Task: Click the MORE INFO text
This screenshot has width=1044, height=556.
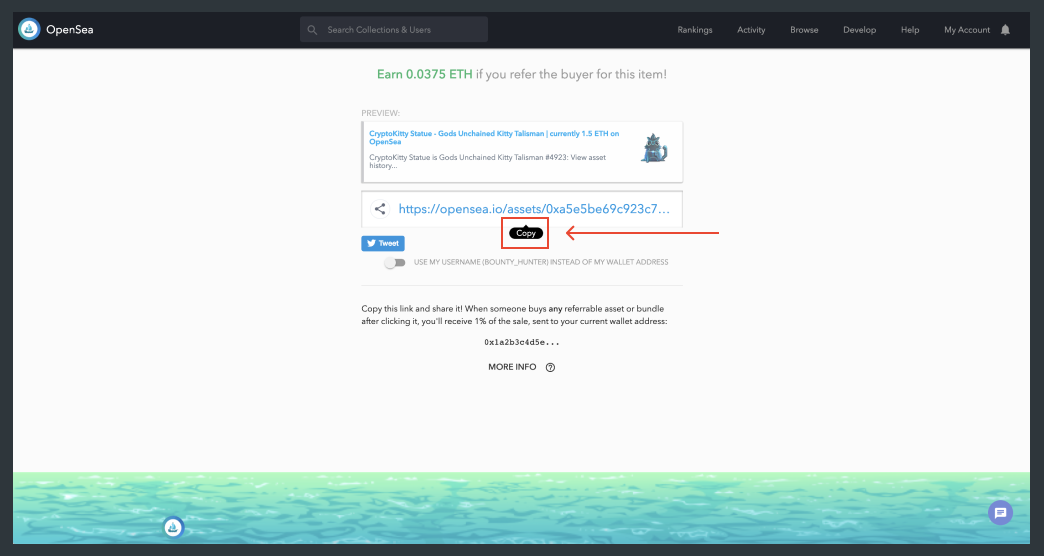Action: point(512,367)
